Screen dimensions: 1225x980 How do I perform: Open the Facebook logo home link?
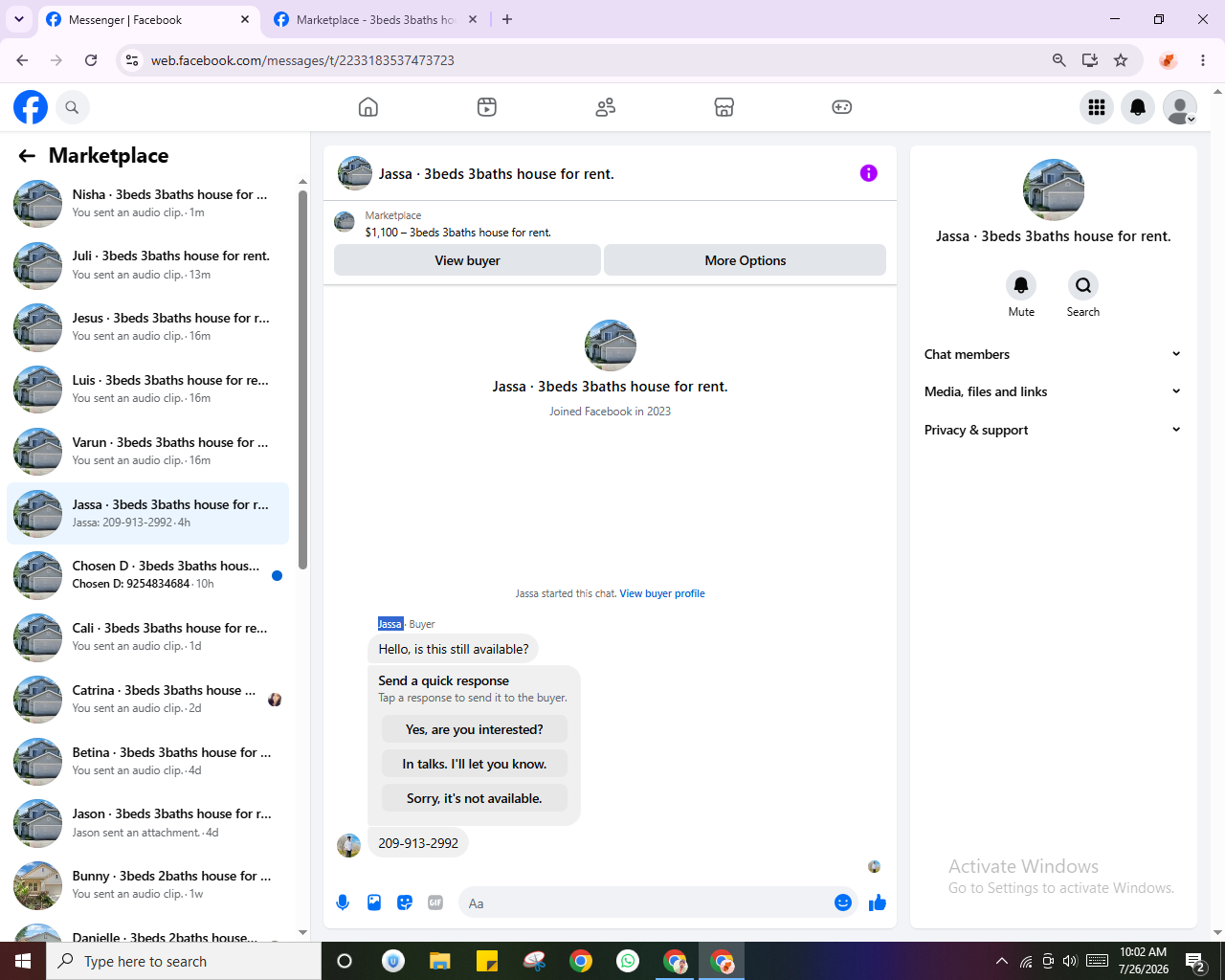[31, 107]
